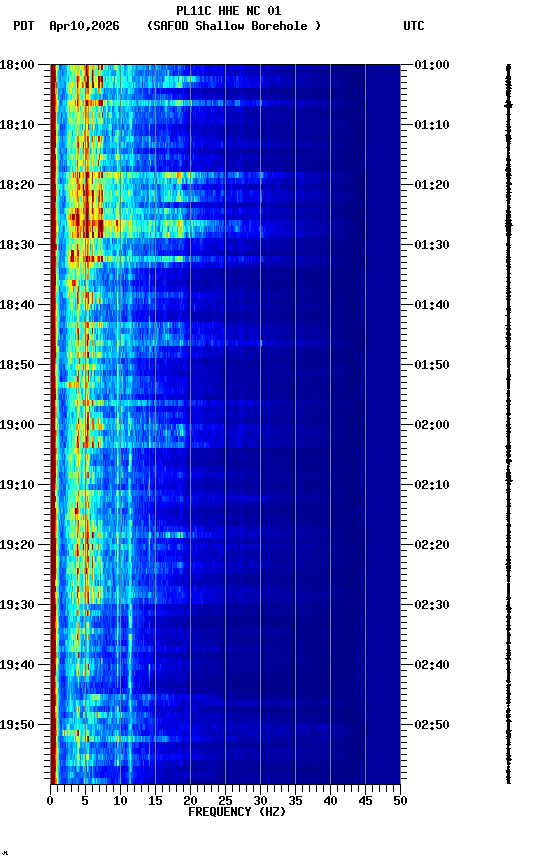Click the 19:00 PDT time tick label
The height and width of the screenshot is (864, 552).
coord(17,425)
